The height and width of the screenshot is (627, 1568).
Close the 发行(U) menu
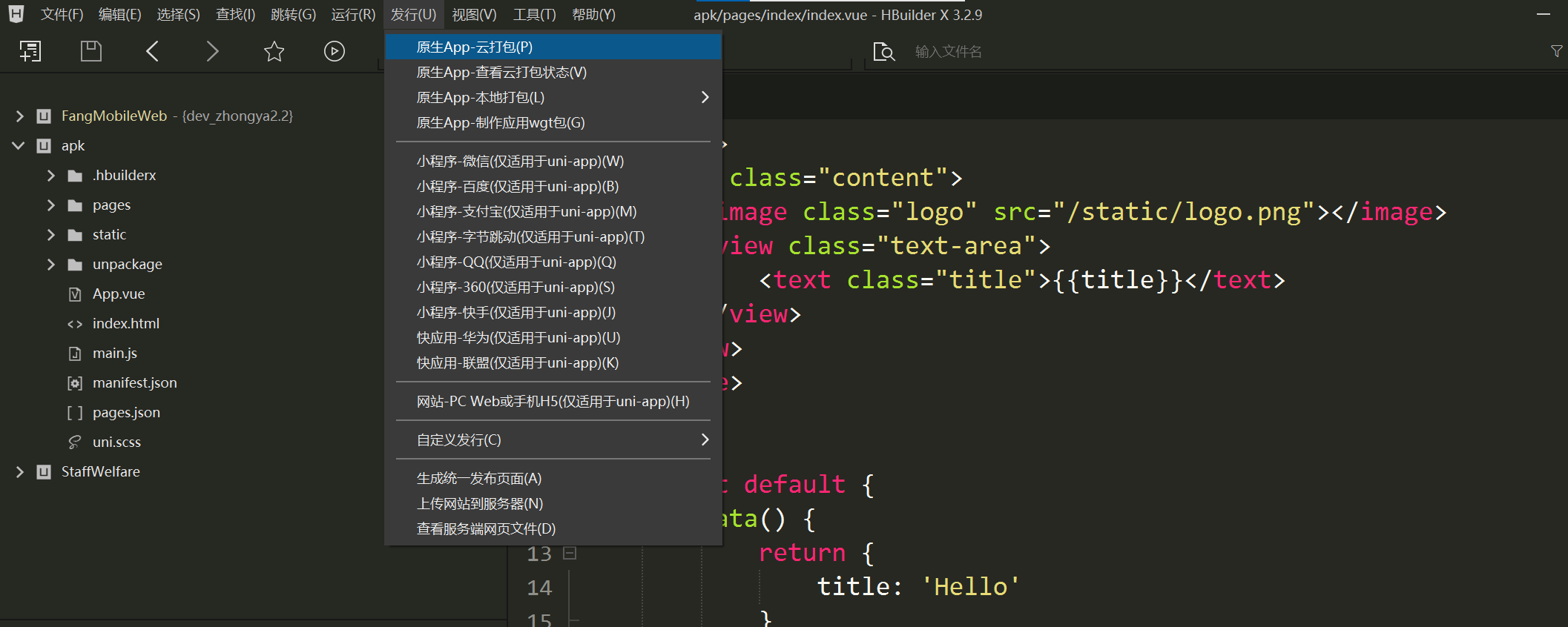pyautogui.click(x=413, y=14)
